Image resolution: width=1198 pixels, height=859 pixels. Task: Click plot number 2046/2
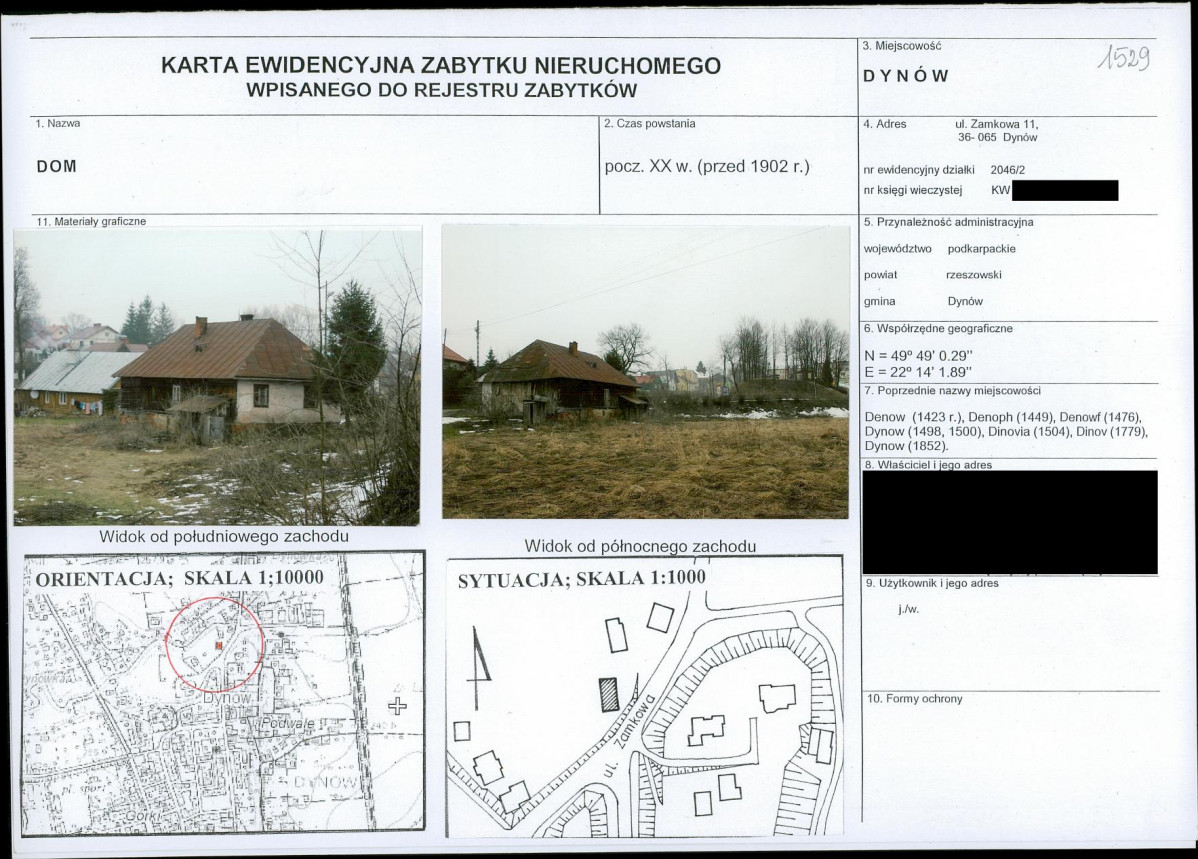coord(1008,170)
